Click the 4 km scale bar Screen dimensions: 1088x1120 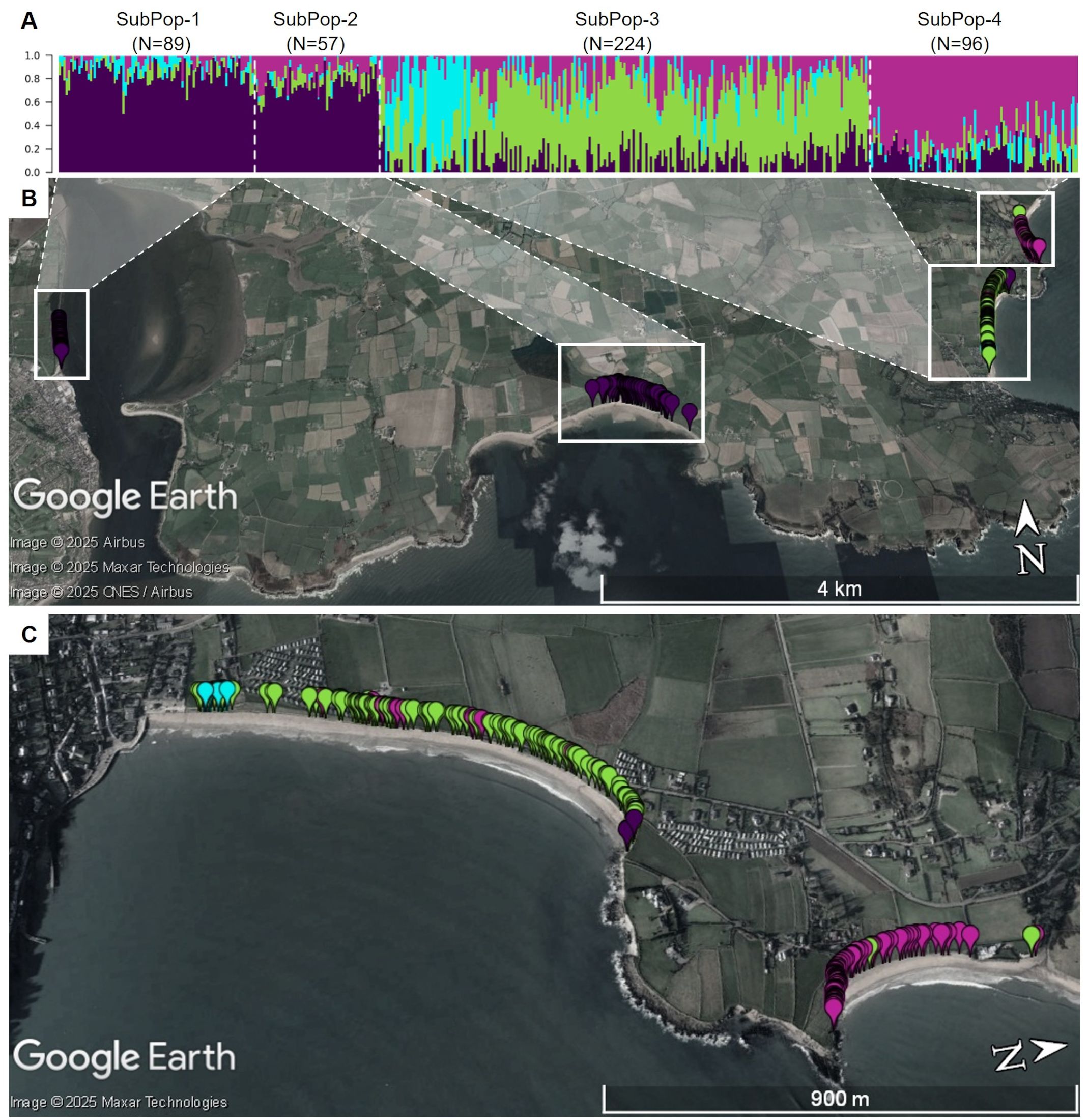pyautogui.click(x=839, y=590)
